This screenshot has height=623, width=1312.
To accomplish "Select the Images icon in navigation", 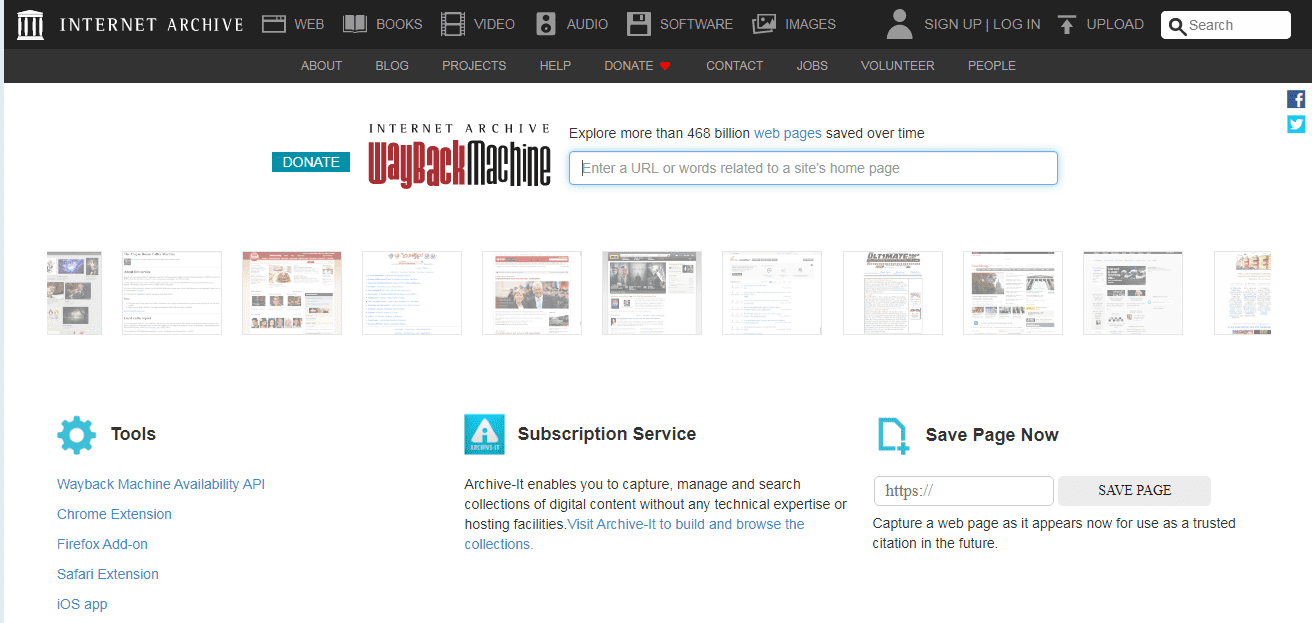I will click(764, 24).
